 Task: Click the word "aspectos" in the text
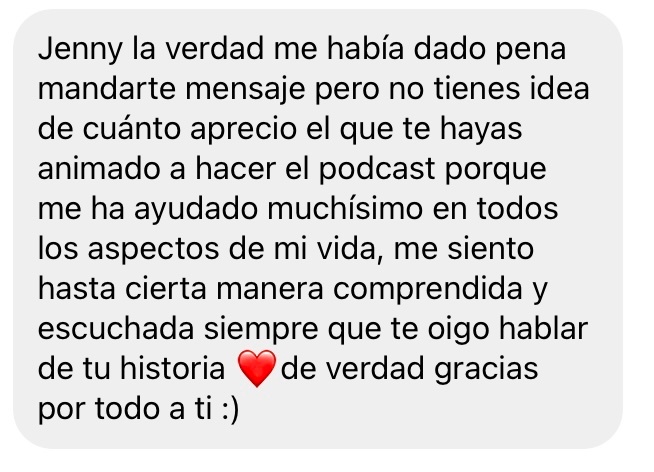pos(153,250)
